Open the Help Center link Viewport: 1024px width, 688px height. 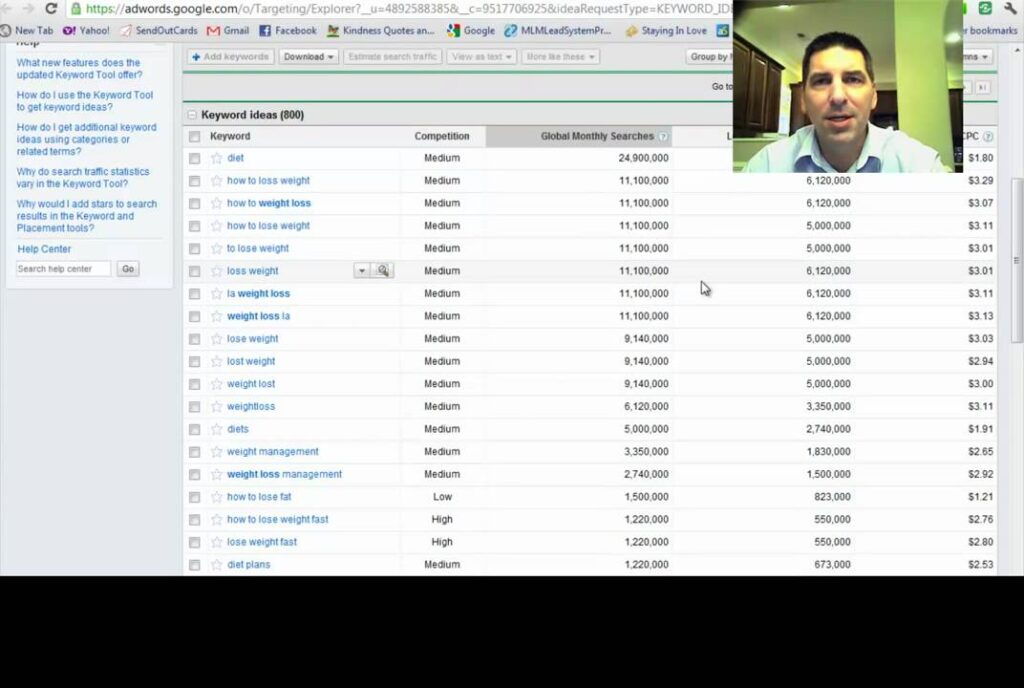tap(44, 249)
